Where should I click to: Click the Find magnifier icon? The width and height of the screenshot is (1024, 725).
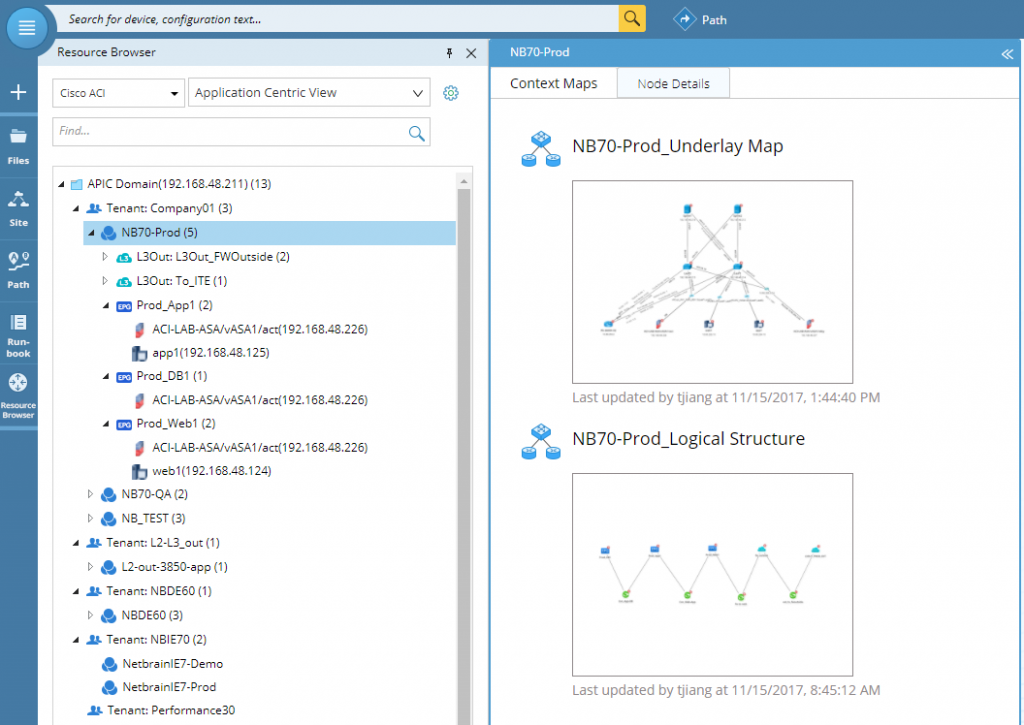coord(416,133)
